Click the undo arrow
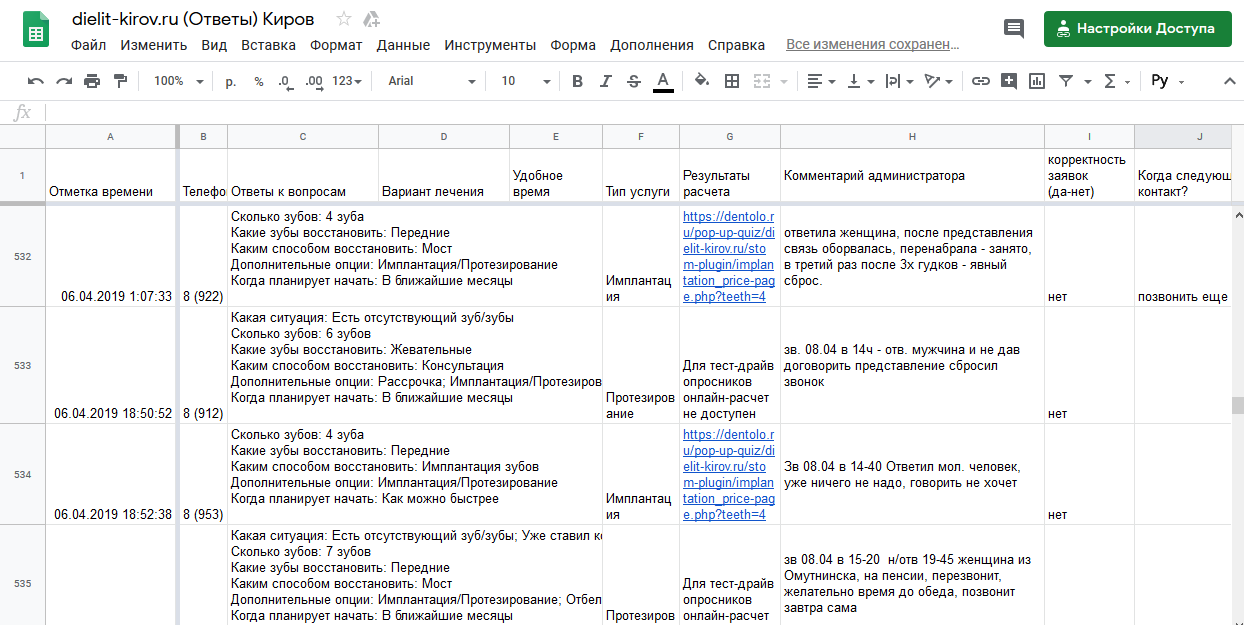 click(36, 81)
